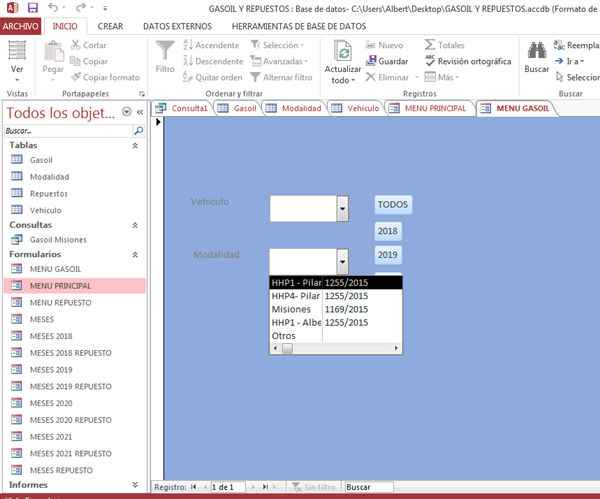Viewport: 600px width, 499px height.
Task: Open the Ver (views) button
Action: [17, 61]
